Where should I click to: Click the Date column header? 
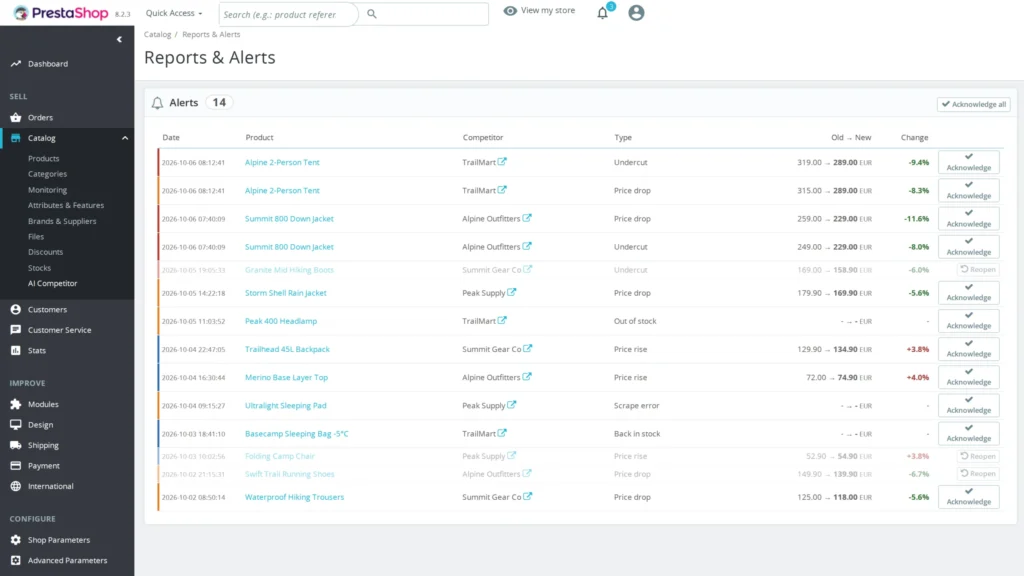pyautogui.click(x=171, y=137)
